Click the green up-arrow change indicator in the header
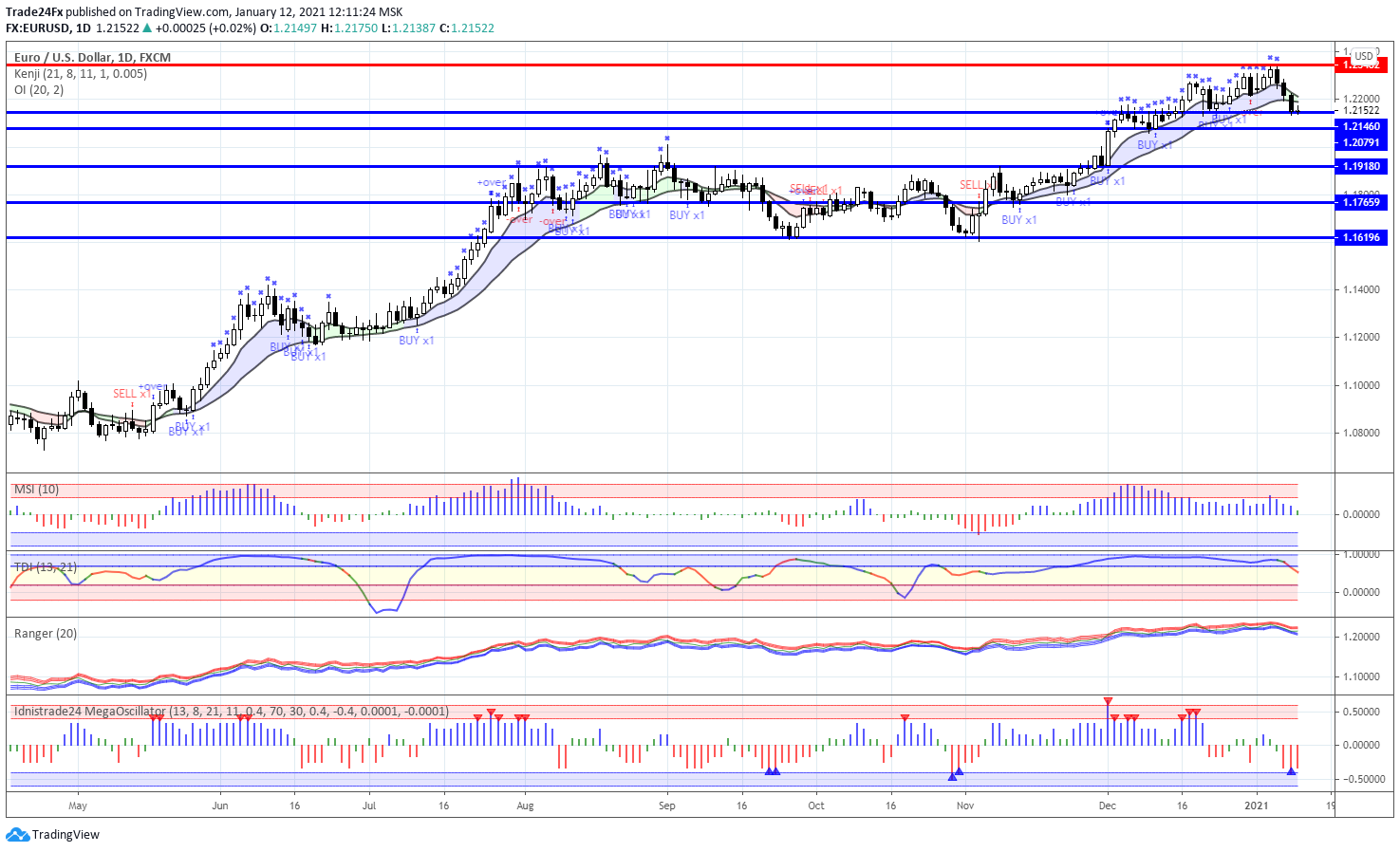Screen dimensions: 1400x852 tap(148, 28)
